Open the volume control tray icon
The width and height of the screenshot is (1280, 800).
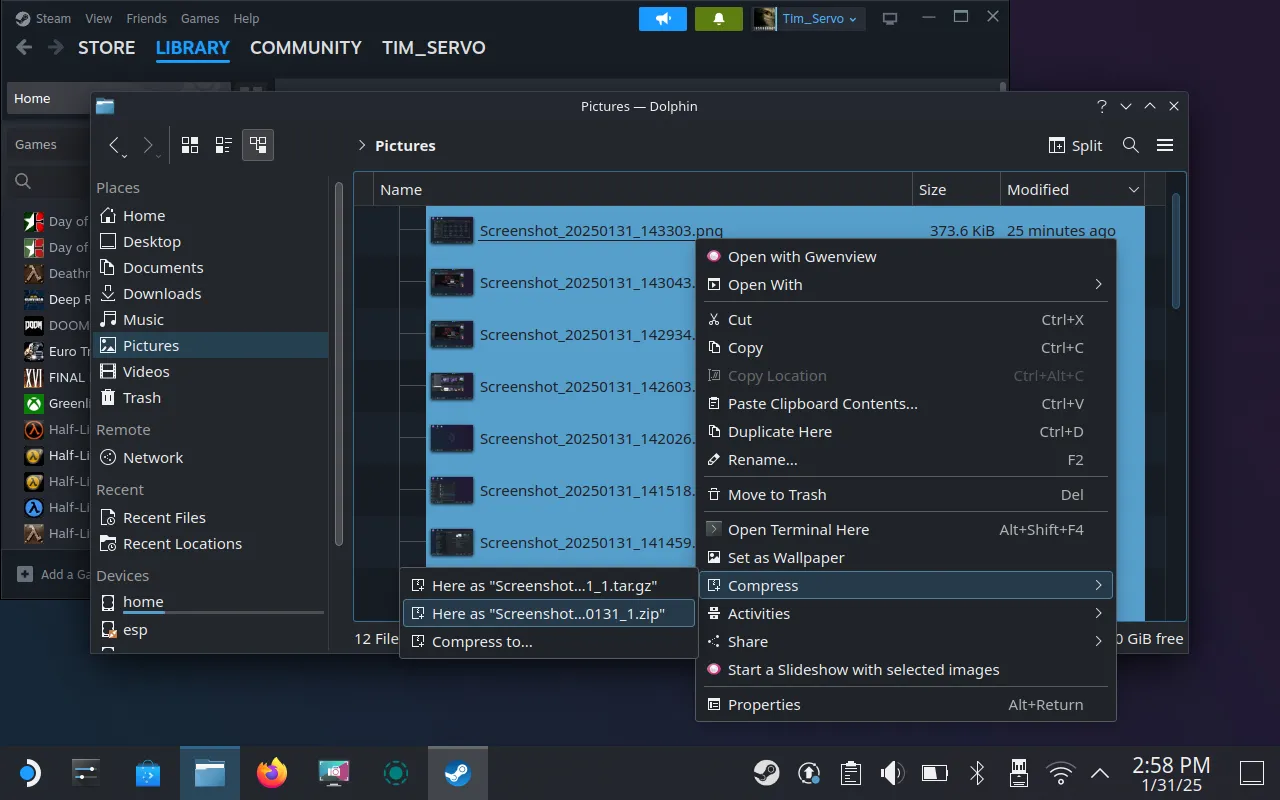(x=891, y=773)
